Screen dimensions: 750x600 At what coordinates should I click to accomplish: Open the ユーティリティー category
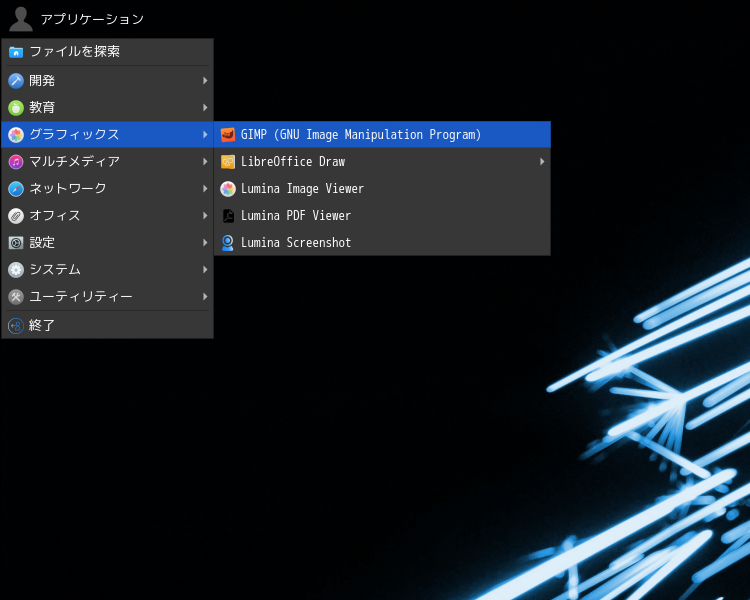pyautogui.click(x=108, y=297)
